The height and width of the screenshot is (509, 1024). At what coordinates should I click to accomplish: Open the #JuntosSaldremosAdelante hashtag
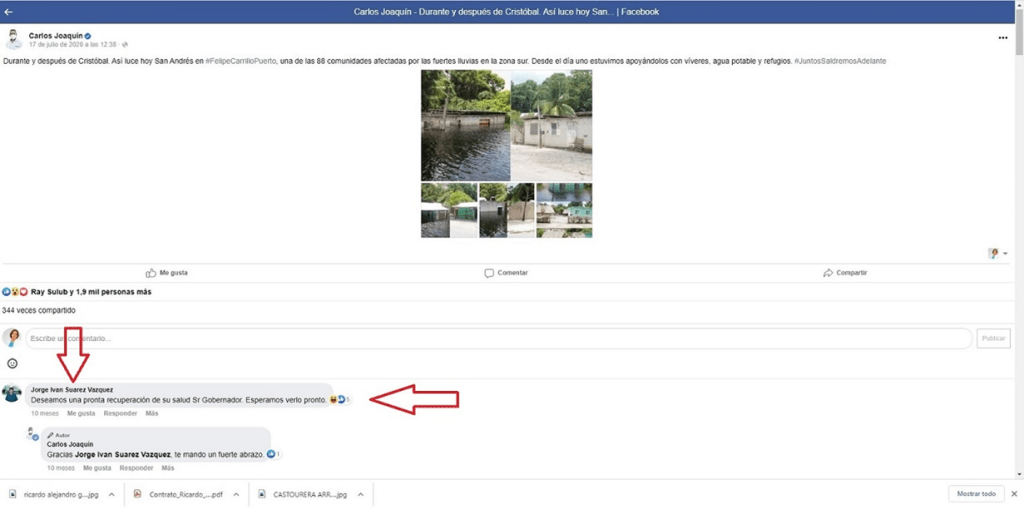[x=840, y=61]
